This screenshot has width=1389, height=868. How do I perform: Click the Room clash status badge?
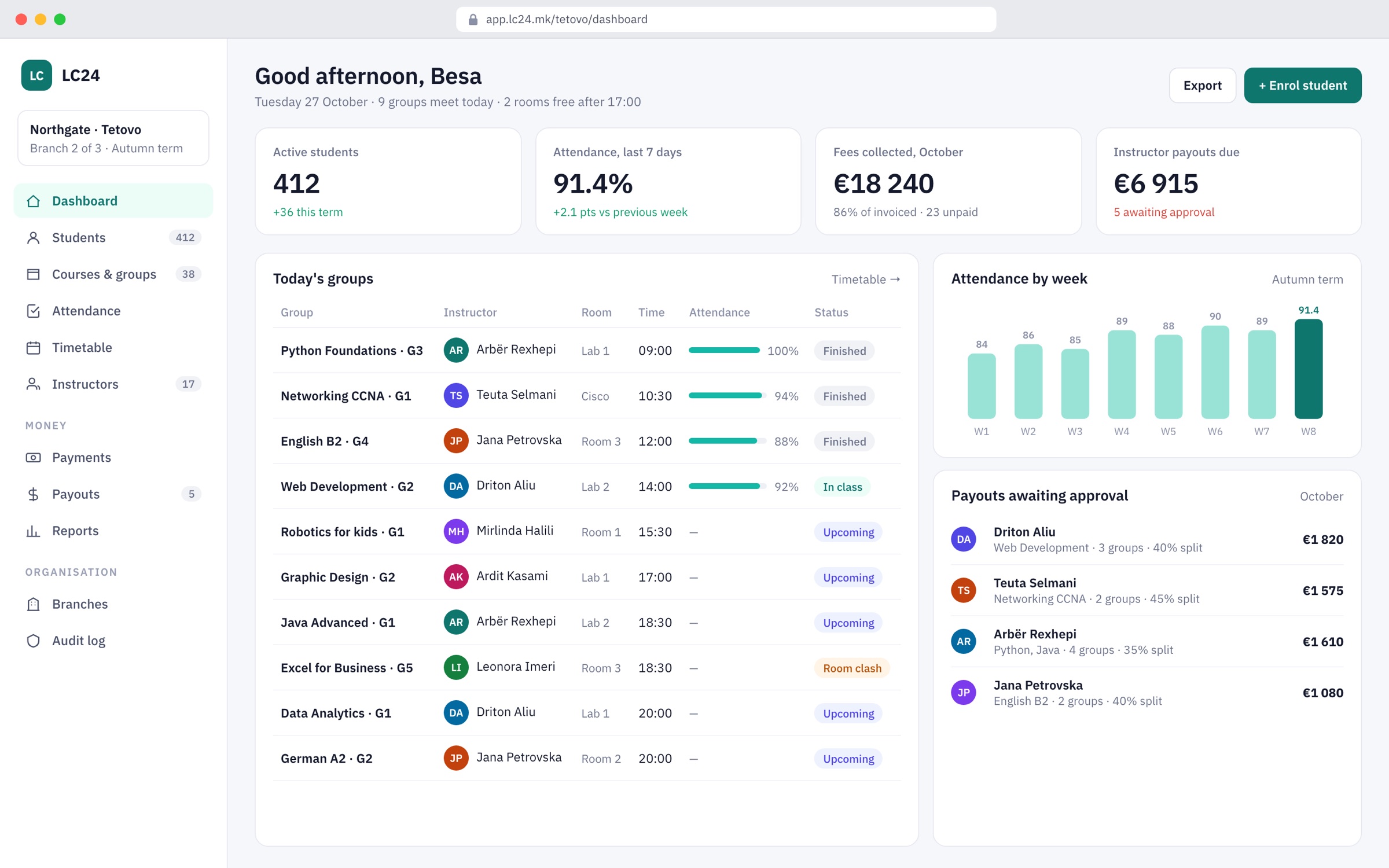click(852, 668)
